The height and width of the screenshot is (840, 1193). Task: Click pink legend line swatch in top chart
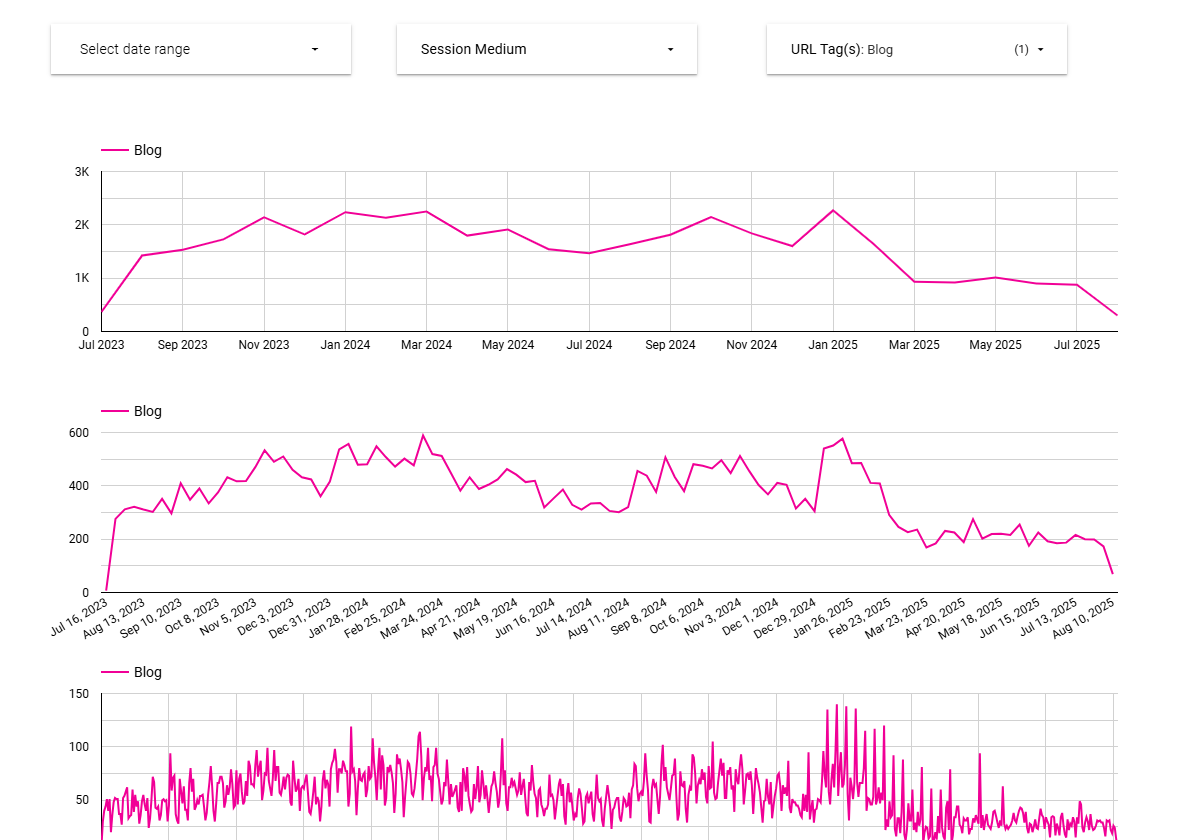pos(115,150)
